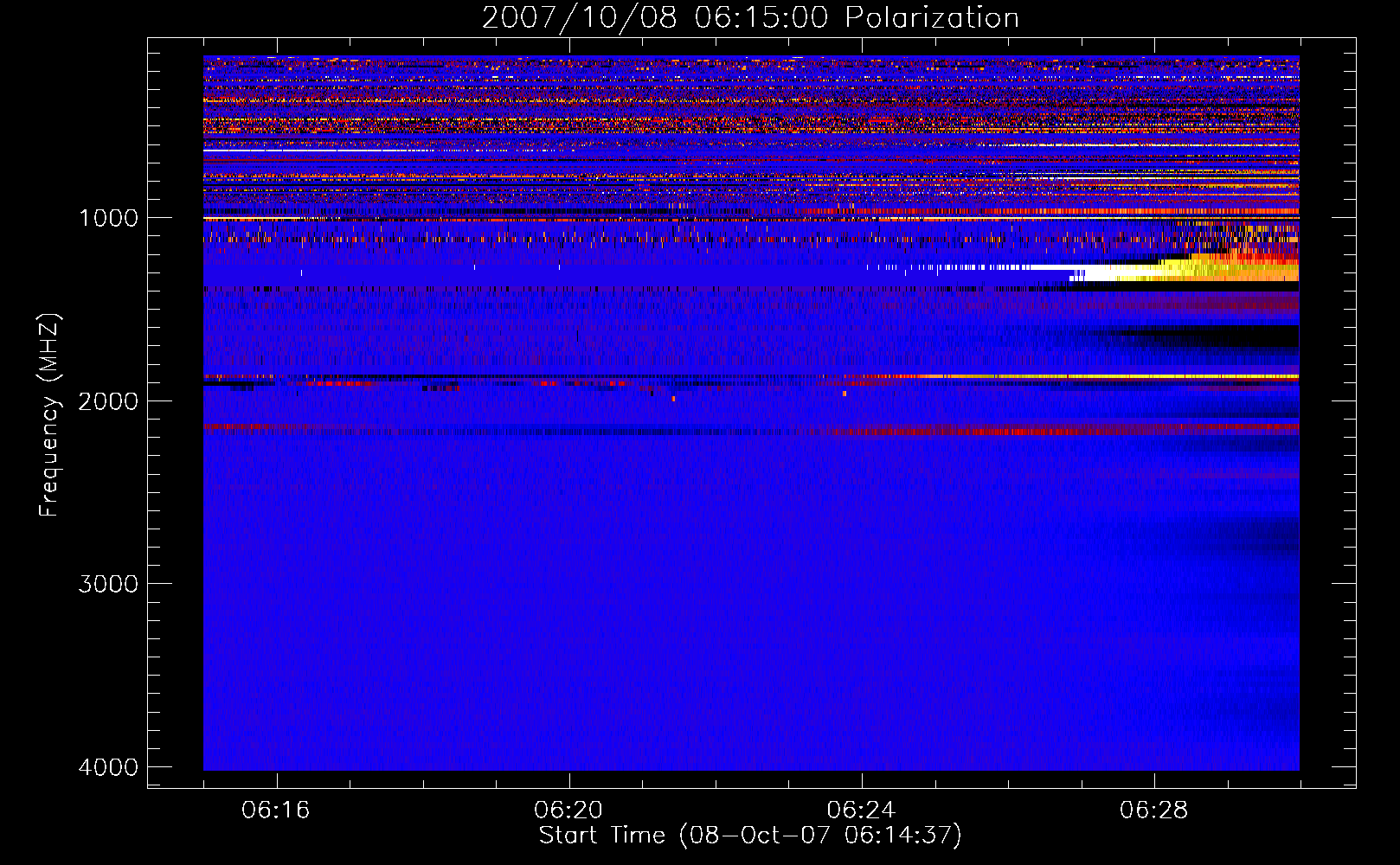Click the 06:28 time axis label
This screenshot has height=865, width=1400.
[x=1153, y=810]
